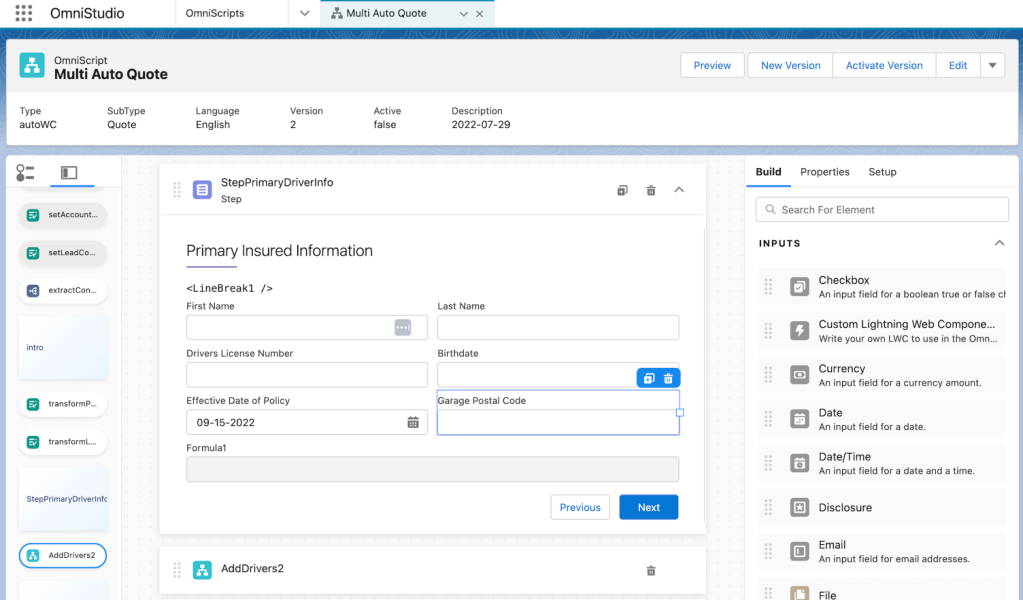Screen dimensions: 1023x600
Task: Click the search magnifier icon
Action: point(771,209)
